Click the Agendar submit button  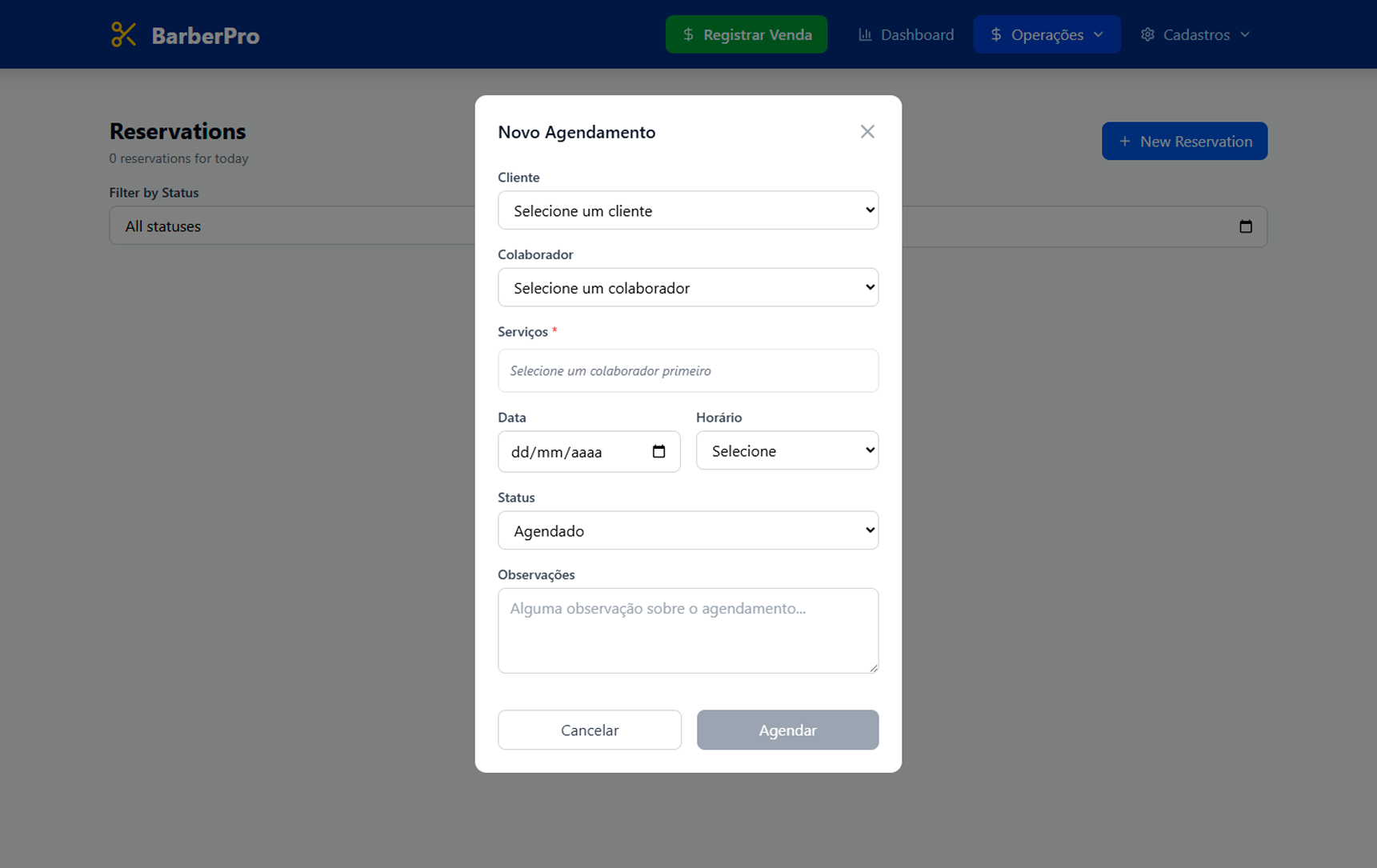[787, 730]
